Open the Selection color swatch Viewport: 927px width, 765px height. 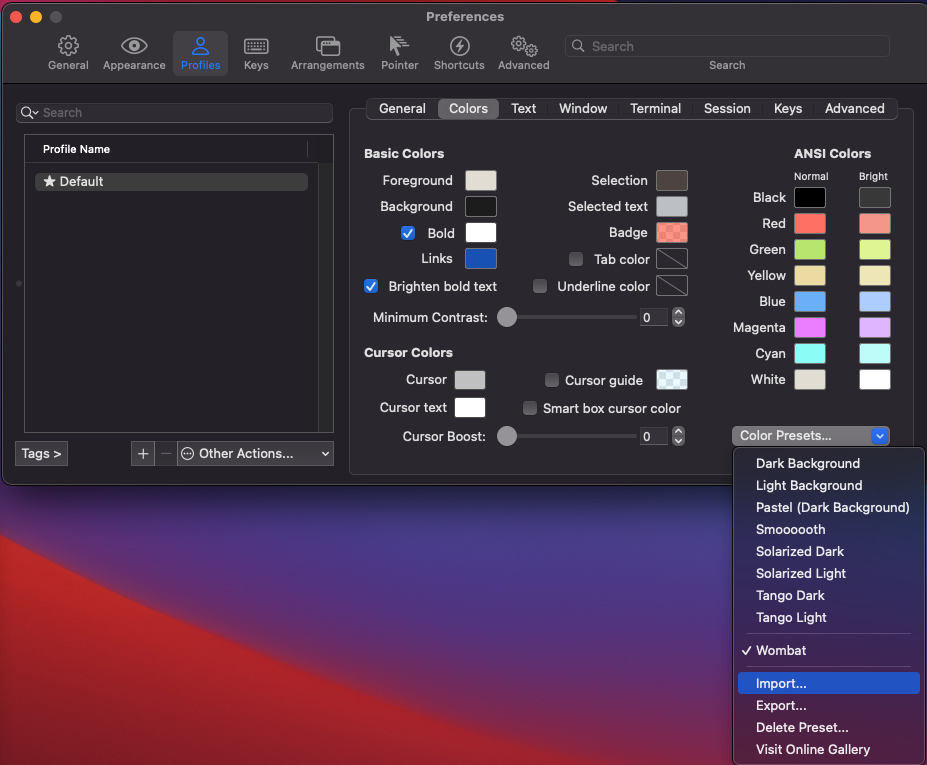pos(672,180)
